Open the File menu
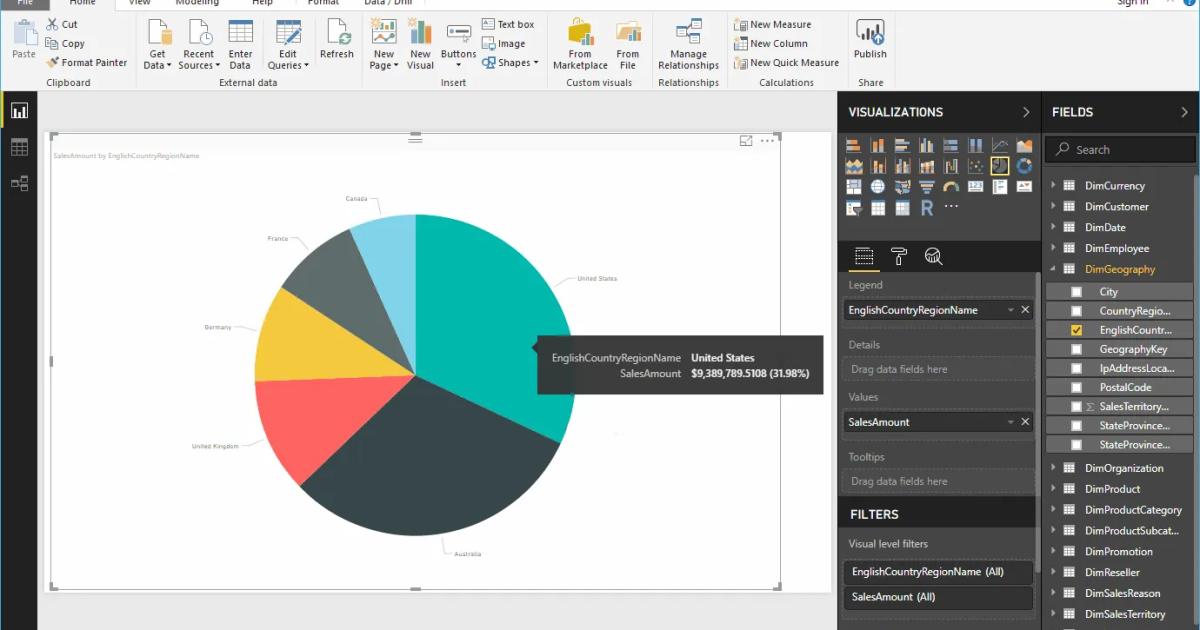This screenshot has width=1200, height=630. tap(25, 3)
